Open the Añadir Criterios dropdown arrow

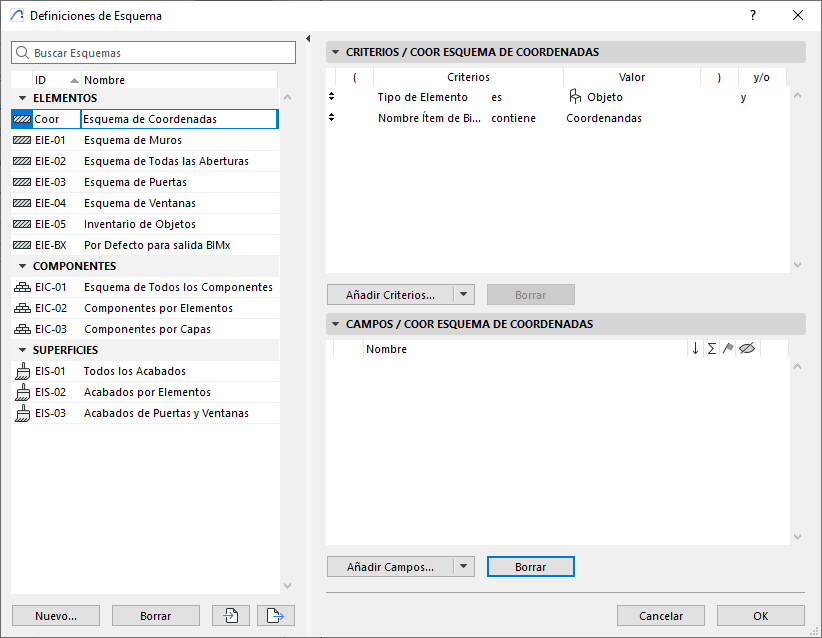(463, 295)
